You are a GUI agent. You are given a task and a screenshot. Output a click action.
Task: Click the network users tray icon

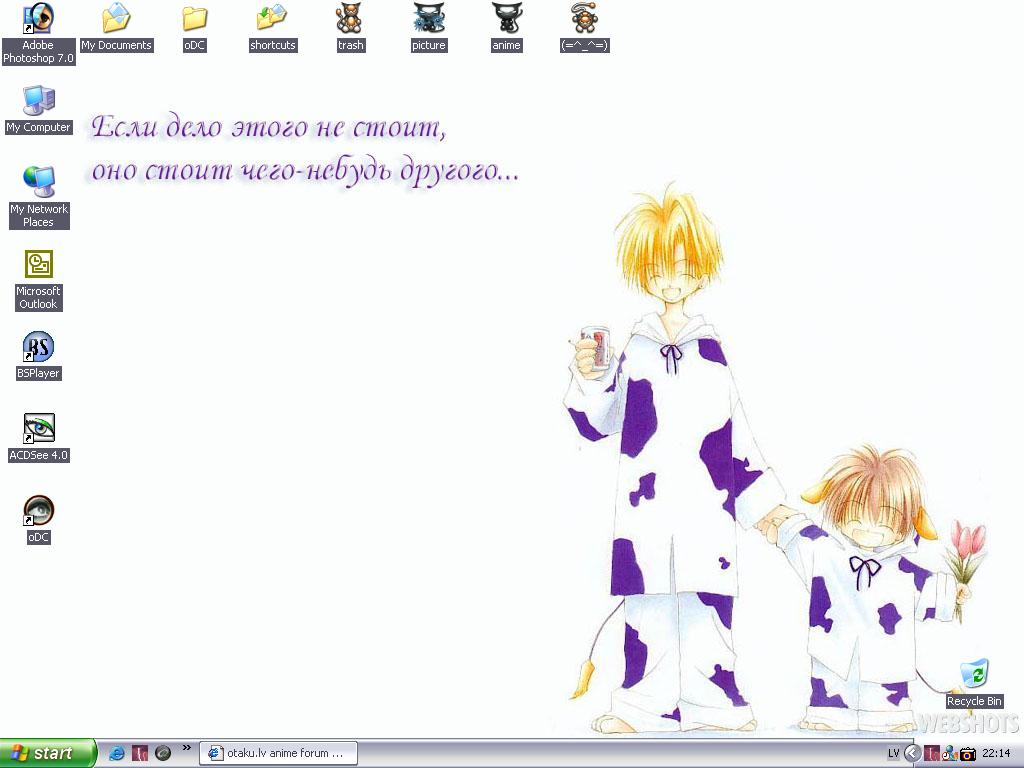[x=950, y=754]
